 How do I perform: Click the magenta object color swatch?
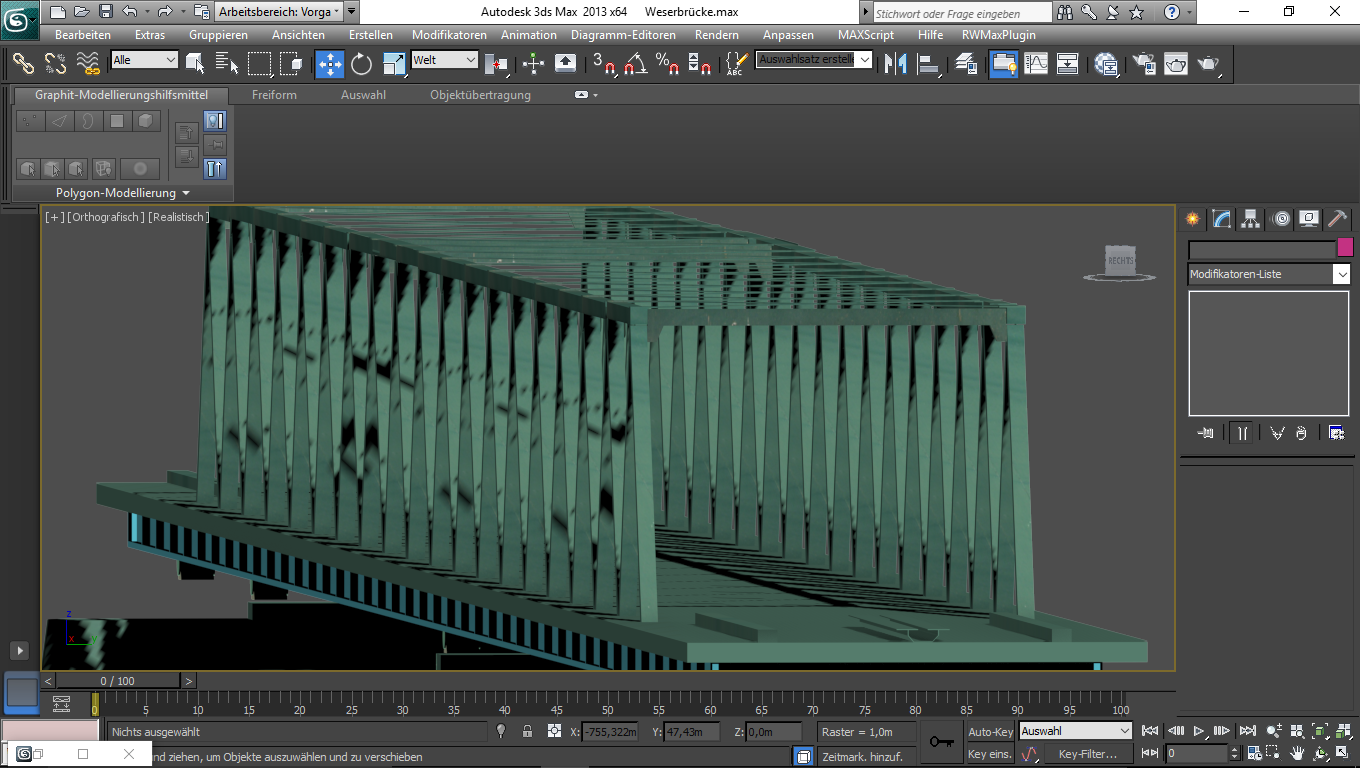click(x=1345, y=248)
